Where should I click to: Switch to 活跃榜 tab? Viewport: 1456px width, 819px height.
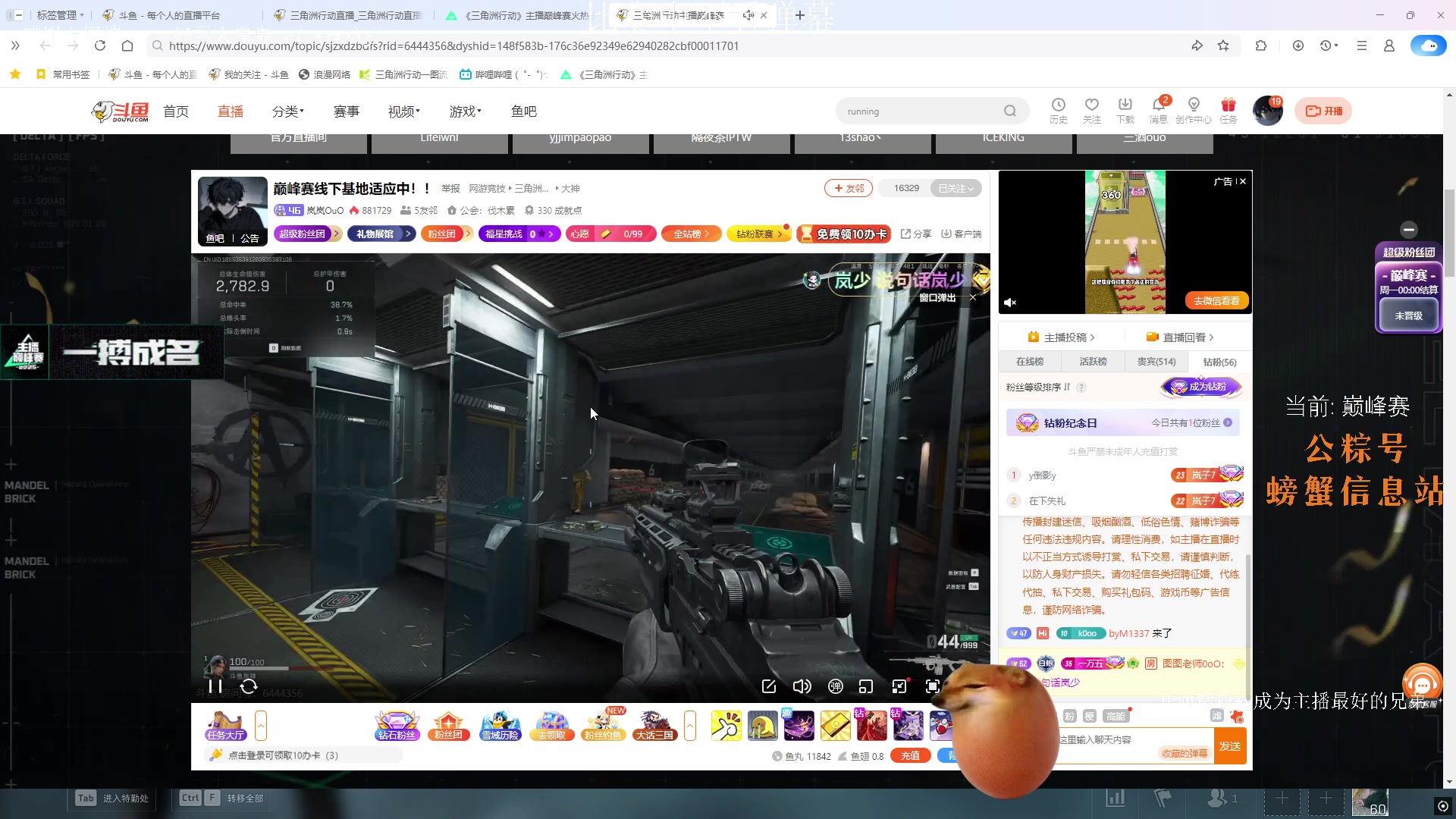[x=1094, y=362]
